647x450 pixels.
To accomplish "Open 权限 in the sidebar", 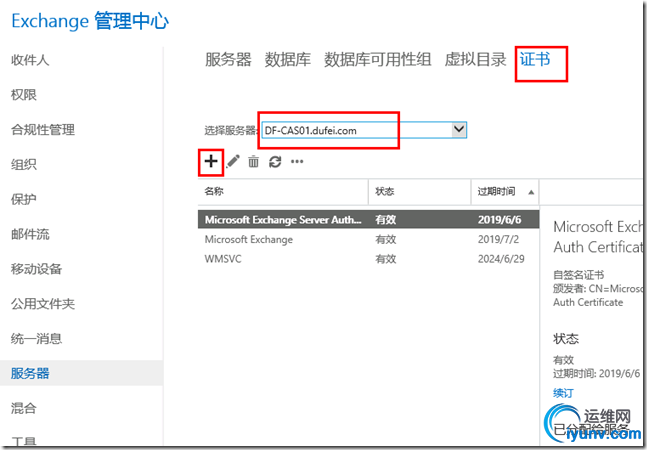I will click(24, 95).
